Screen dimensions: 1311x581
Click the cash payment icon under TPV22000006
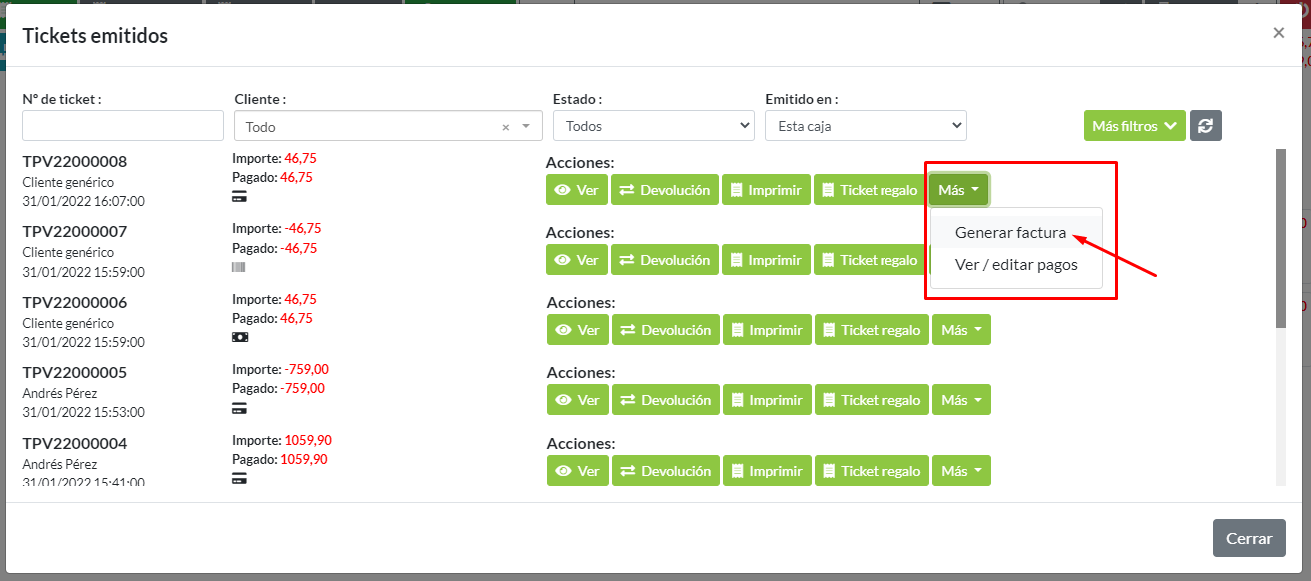click(239, 337)
